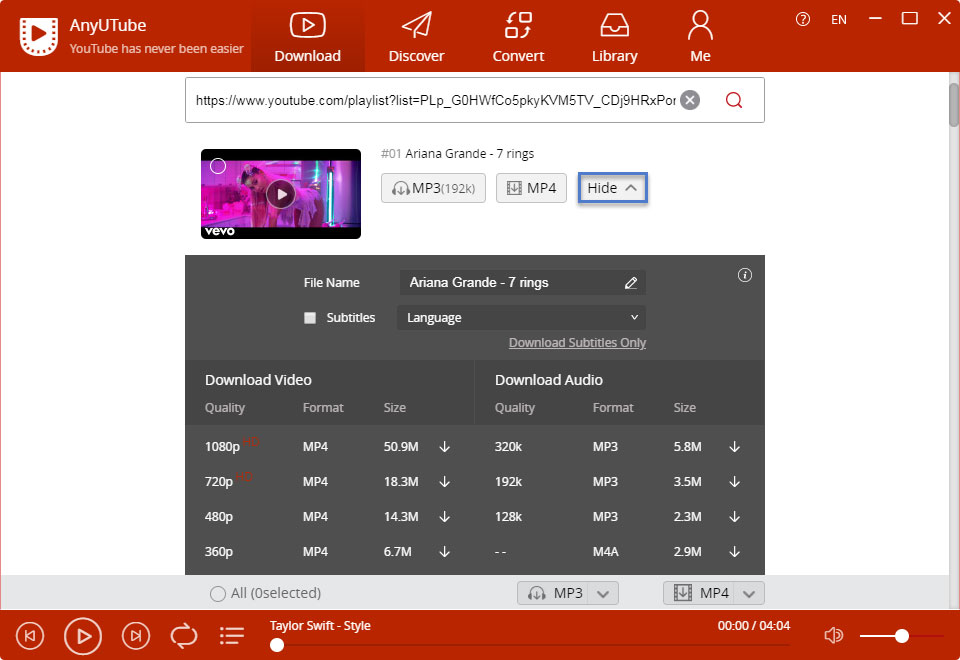960x660 pixels.
Task: Click the 320k audio quality label
Action: 508,447
